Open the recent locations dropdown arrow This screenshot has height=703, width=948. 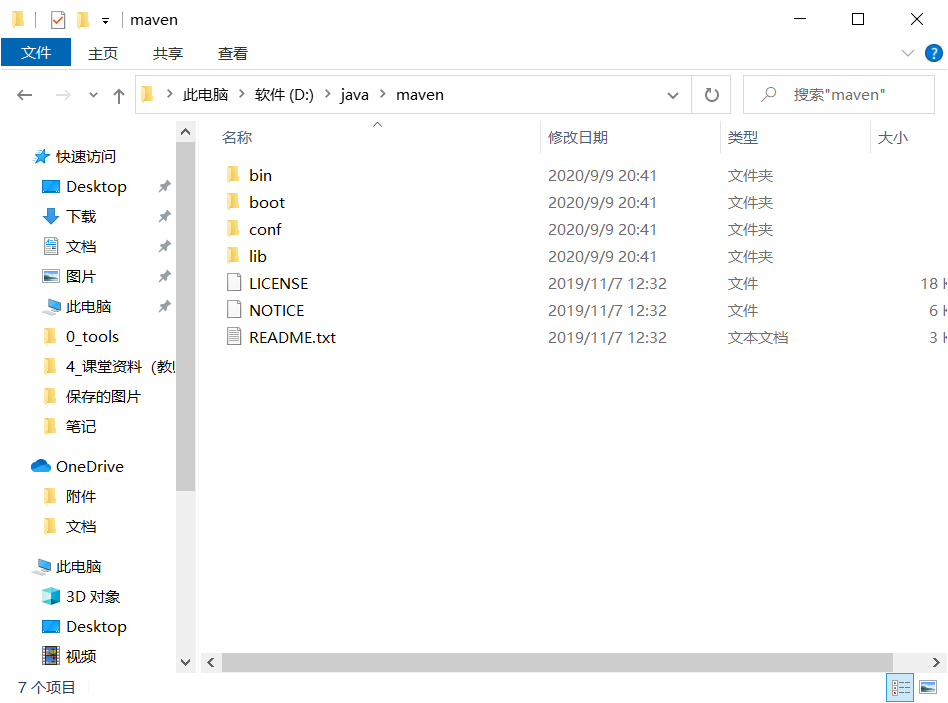(x=93, y=95)
